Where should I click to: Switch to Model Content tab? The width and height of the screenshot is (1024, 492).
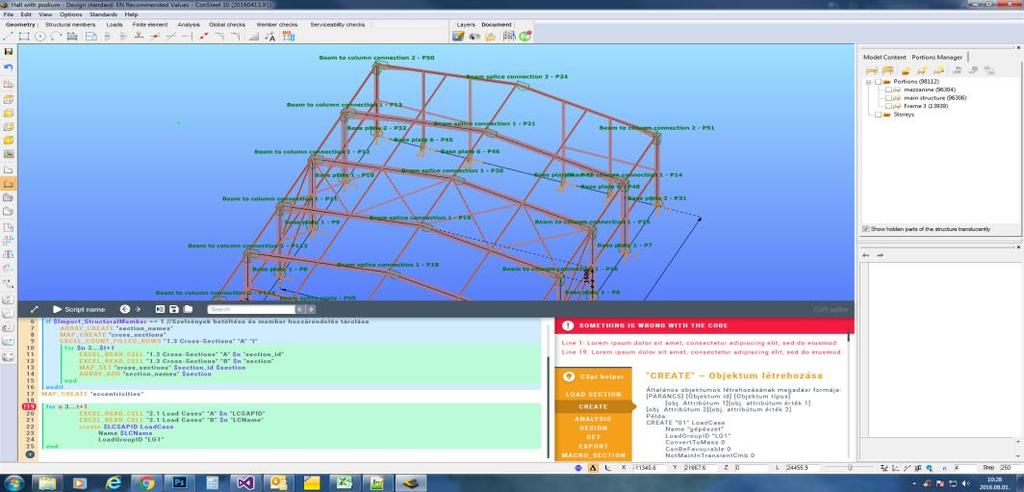[x=884, y=57]
